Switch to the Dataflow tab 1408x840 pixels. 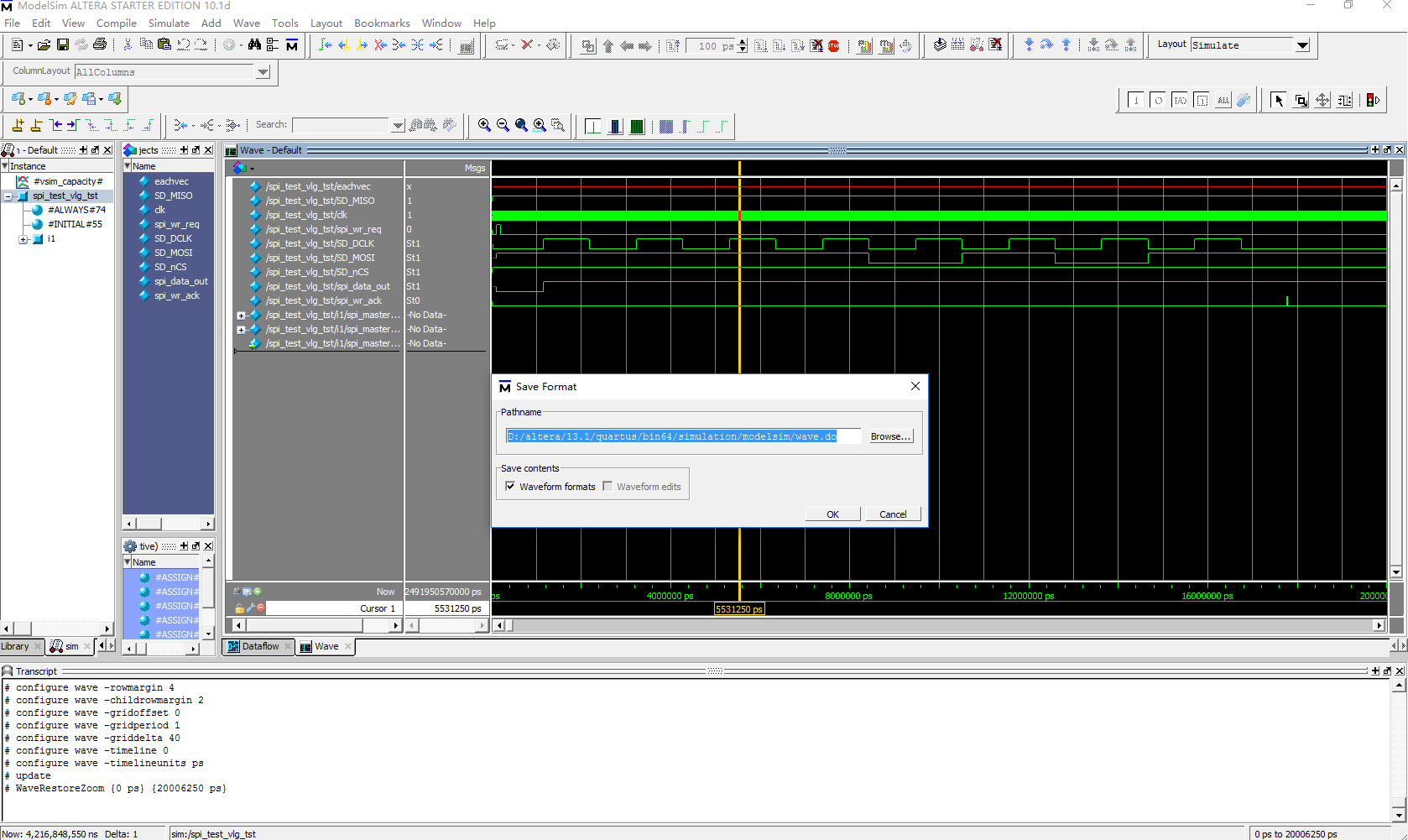point(259,646)
